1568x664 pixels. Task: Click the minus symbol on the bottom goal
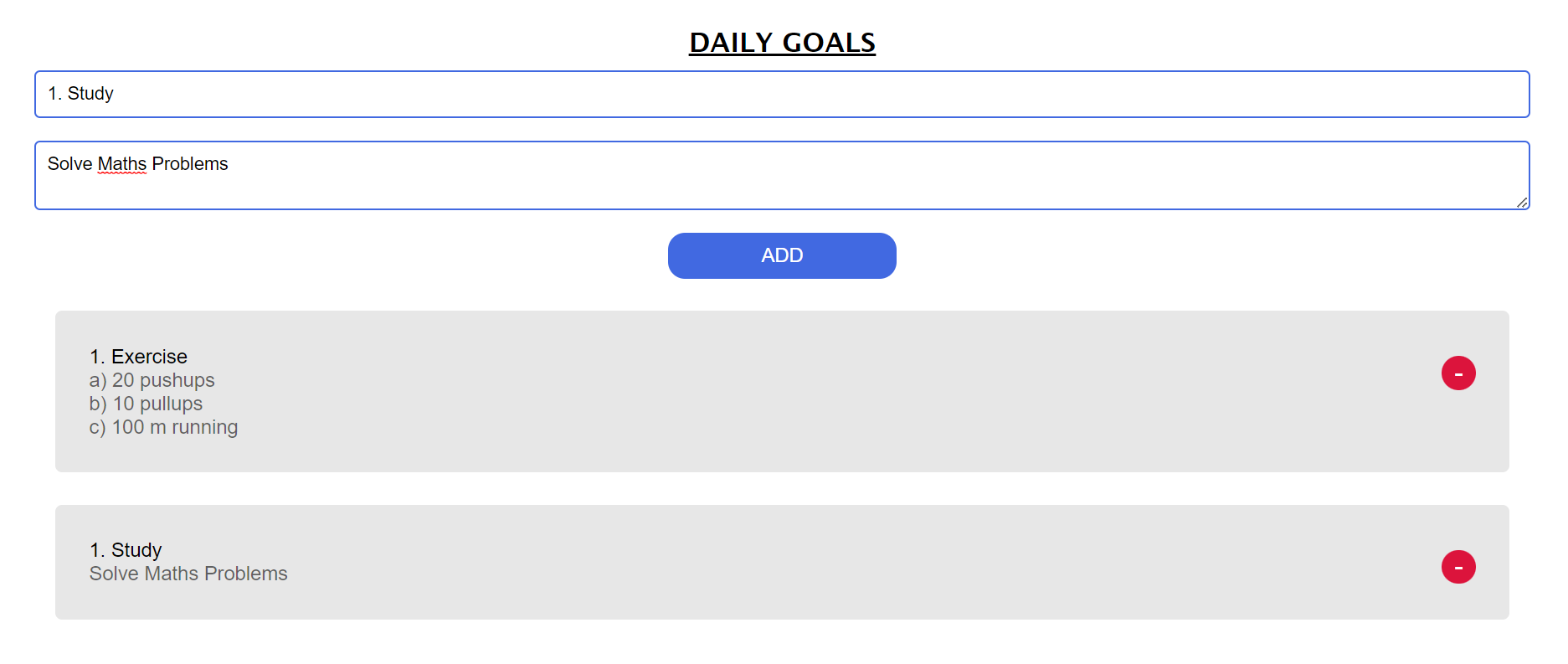[1458, 567]
